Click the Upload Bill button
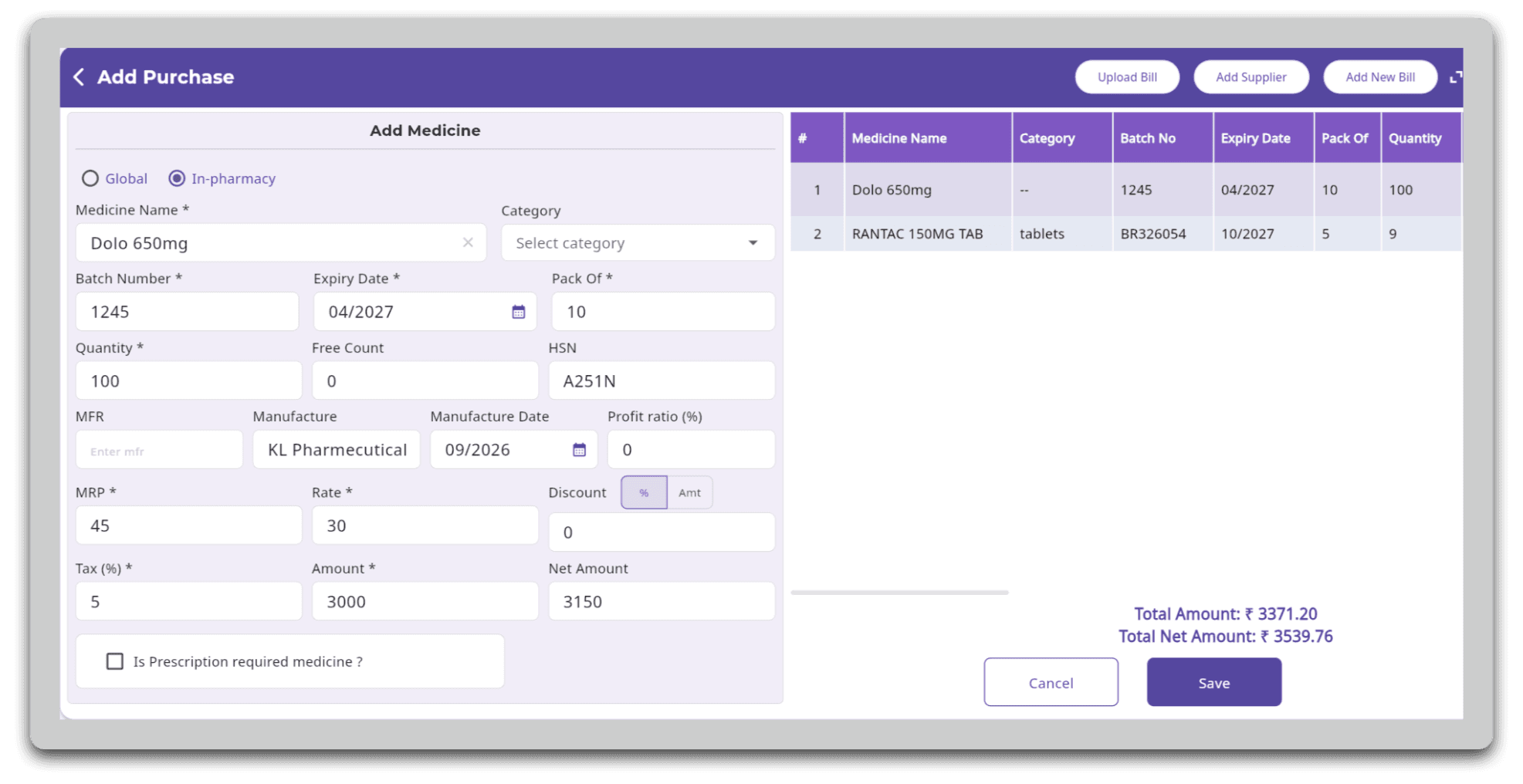The height and width of the screenshot is (784, 1523). pos(1127,77)
